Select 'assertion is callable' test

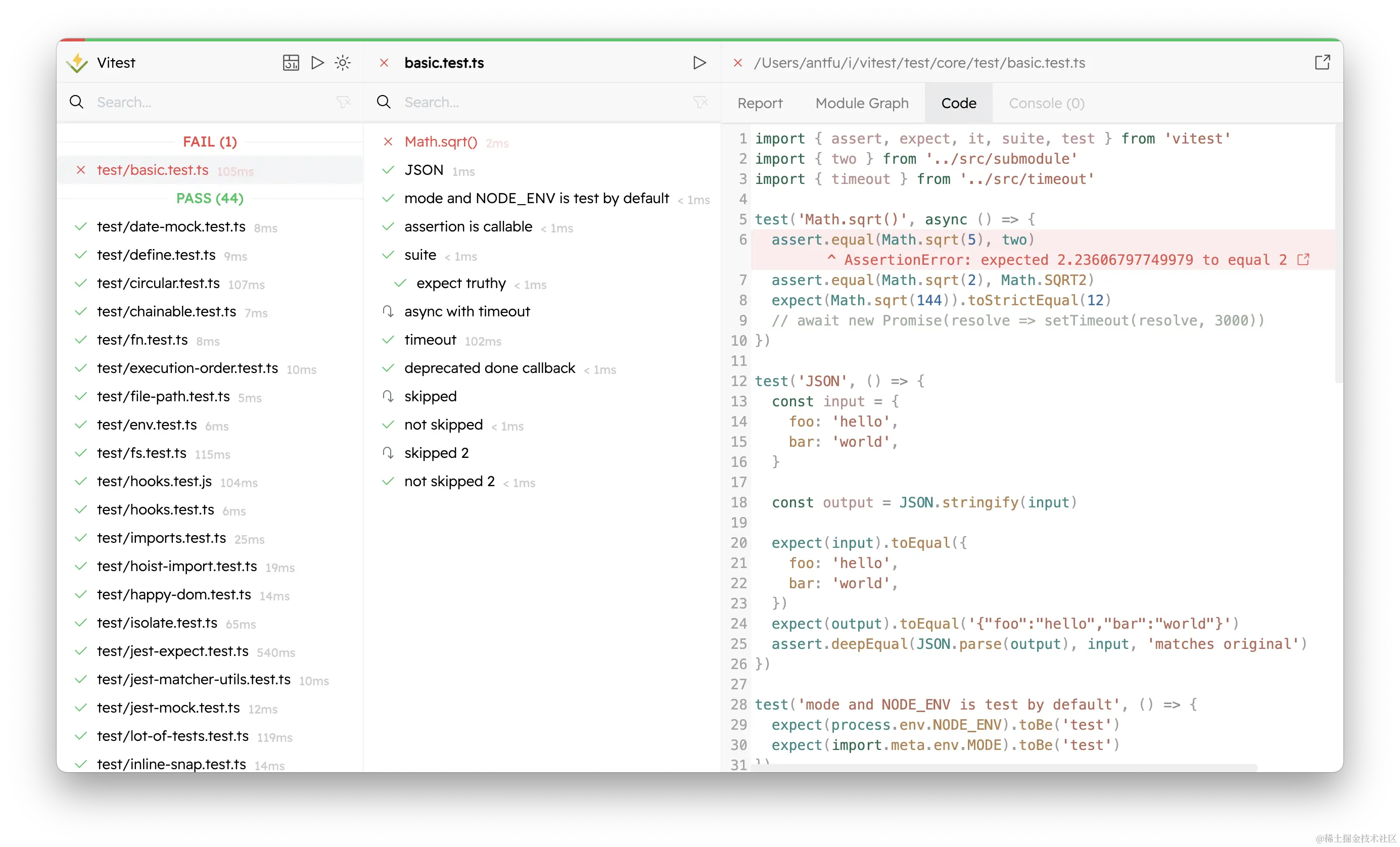(x=543, y=227)
